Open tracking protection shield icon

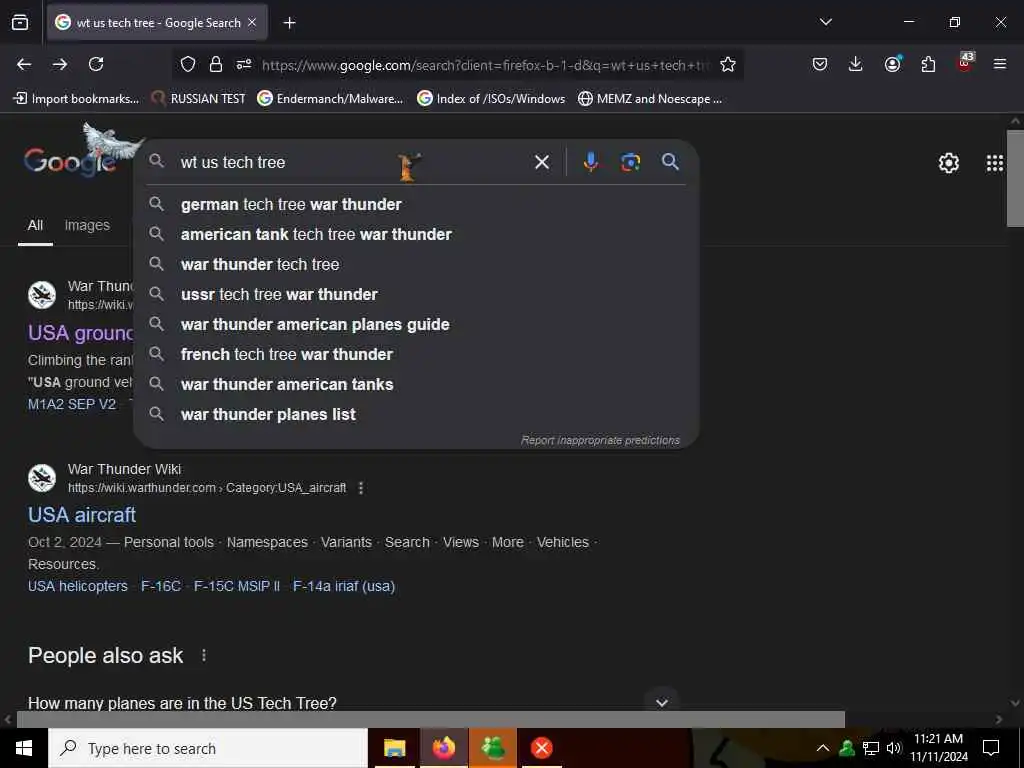(x=188, y=64)
